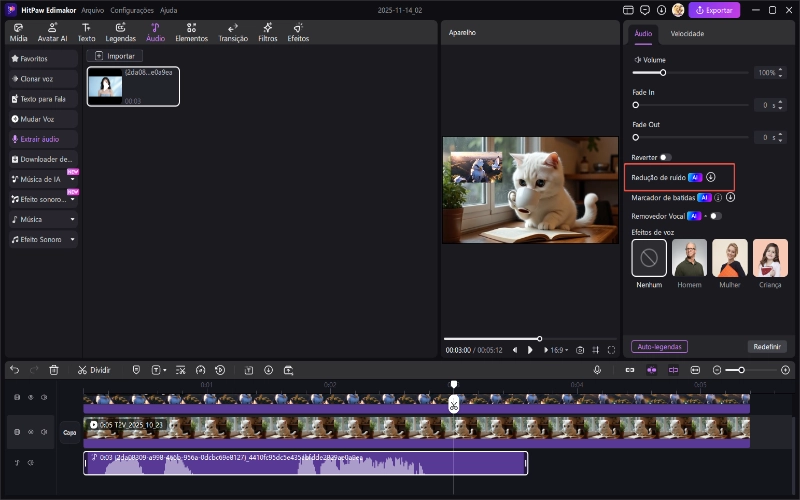Enable the Removedor Vocal toggle
Screen dimensions: 800x500
714,216
